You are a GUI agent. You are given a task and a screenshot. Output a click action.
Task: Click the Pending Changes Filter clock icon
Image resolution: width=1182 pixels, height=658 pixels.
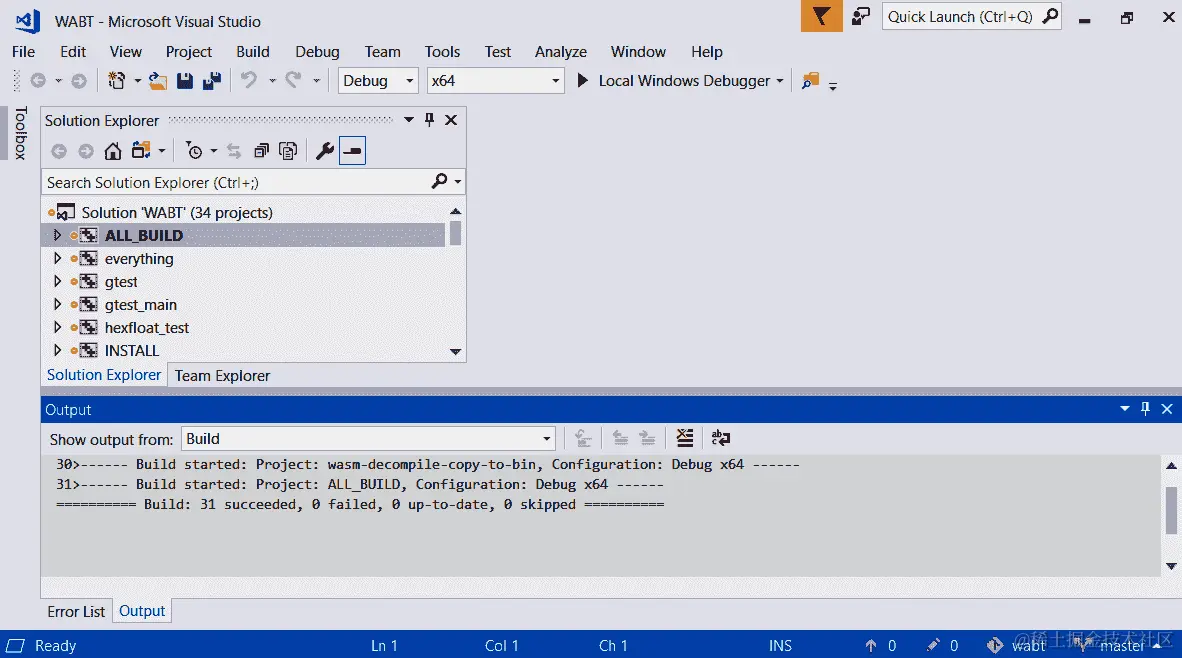194,151
